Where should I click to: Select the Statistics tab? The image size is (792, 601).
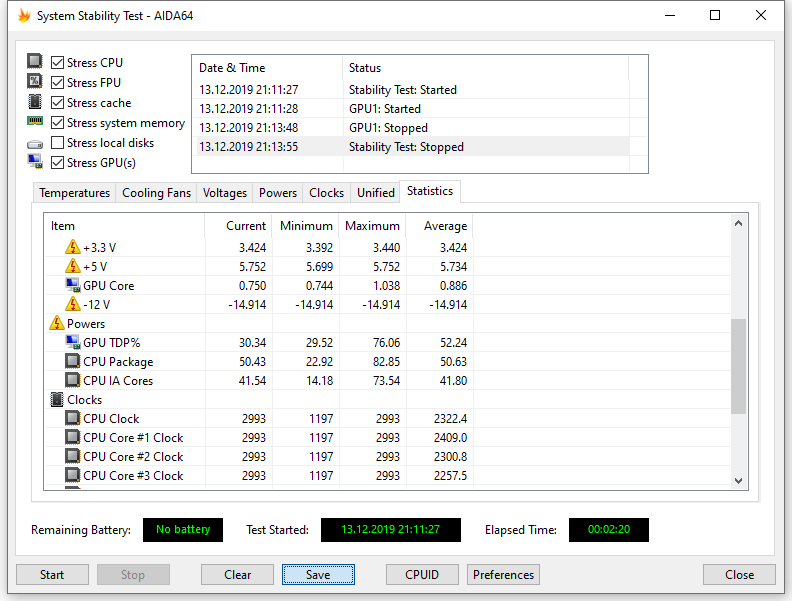pos(430,191)
